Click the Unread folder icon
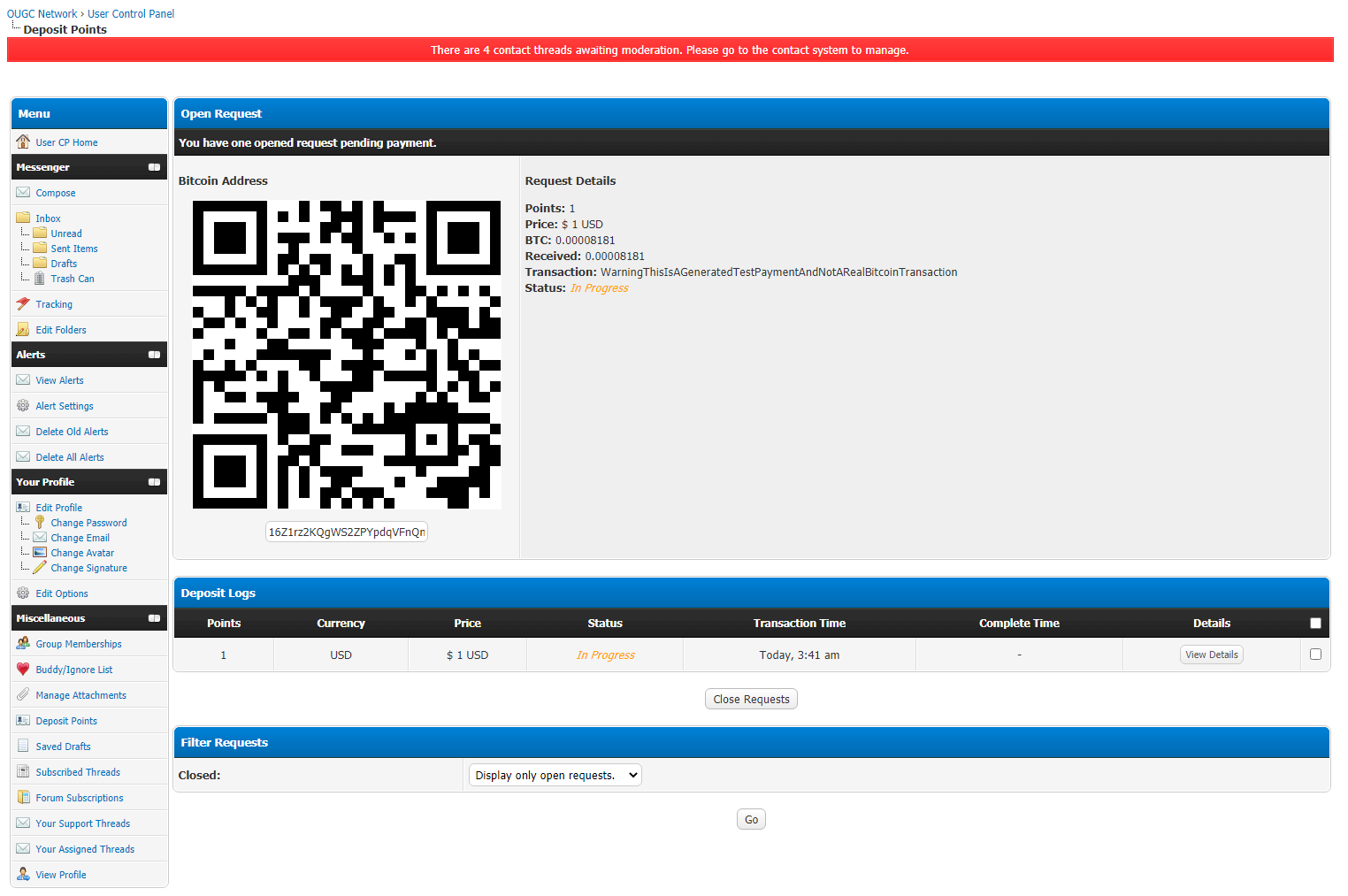This screenshot has width=1348, height=896. tap(40, 233)
